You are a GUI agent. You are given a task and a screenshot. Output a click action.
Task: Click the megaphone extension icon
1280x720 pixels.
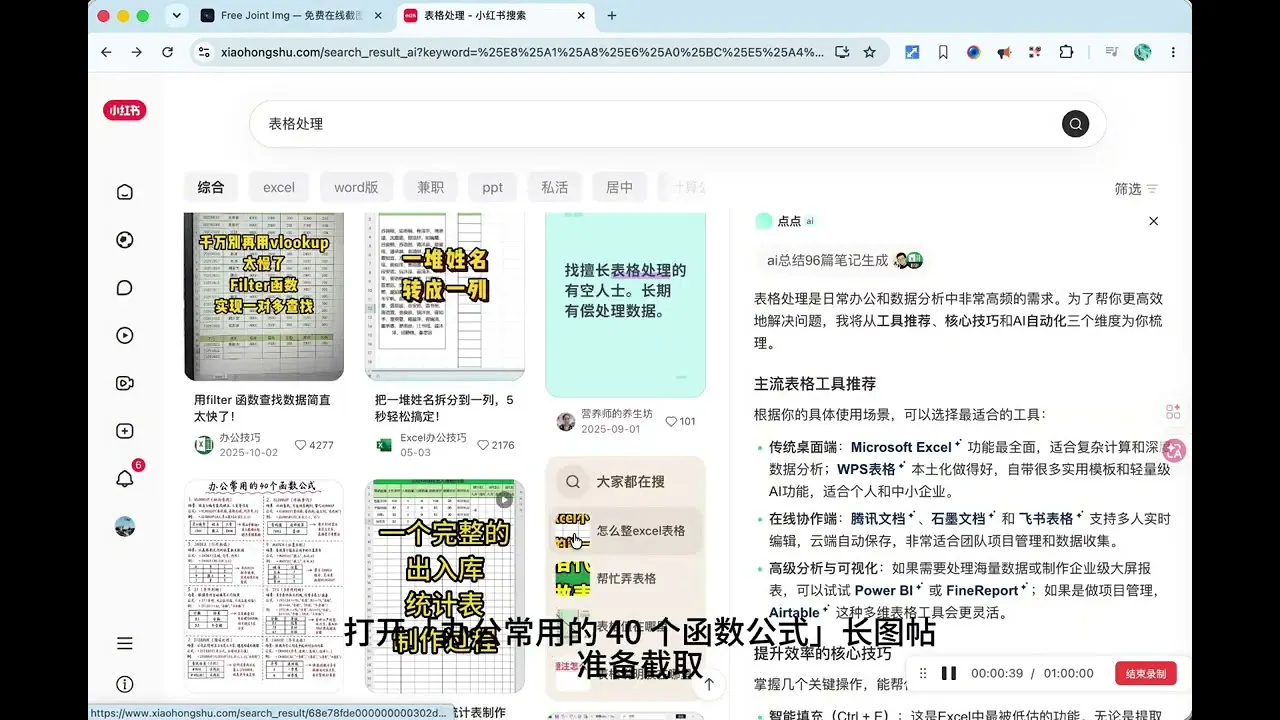tap(1004, 52)
